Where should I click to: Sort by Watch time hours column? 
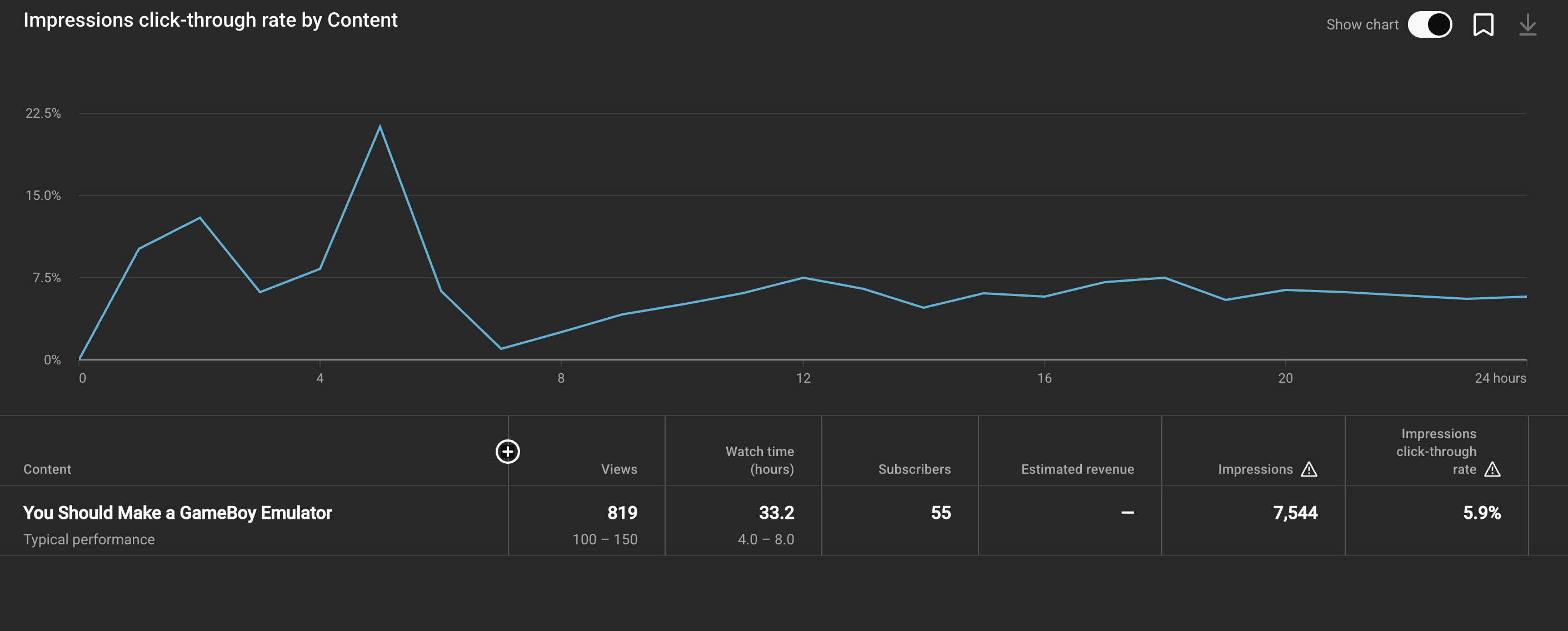760,460
